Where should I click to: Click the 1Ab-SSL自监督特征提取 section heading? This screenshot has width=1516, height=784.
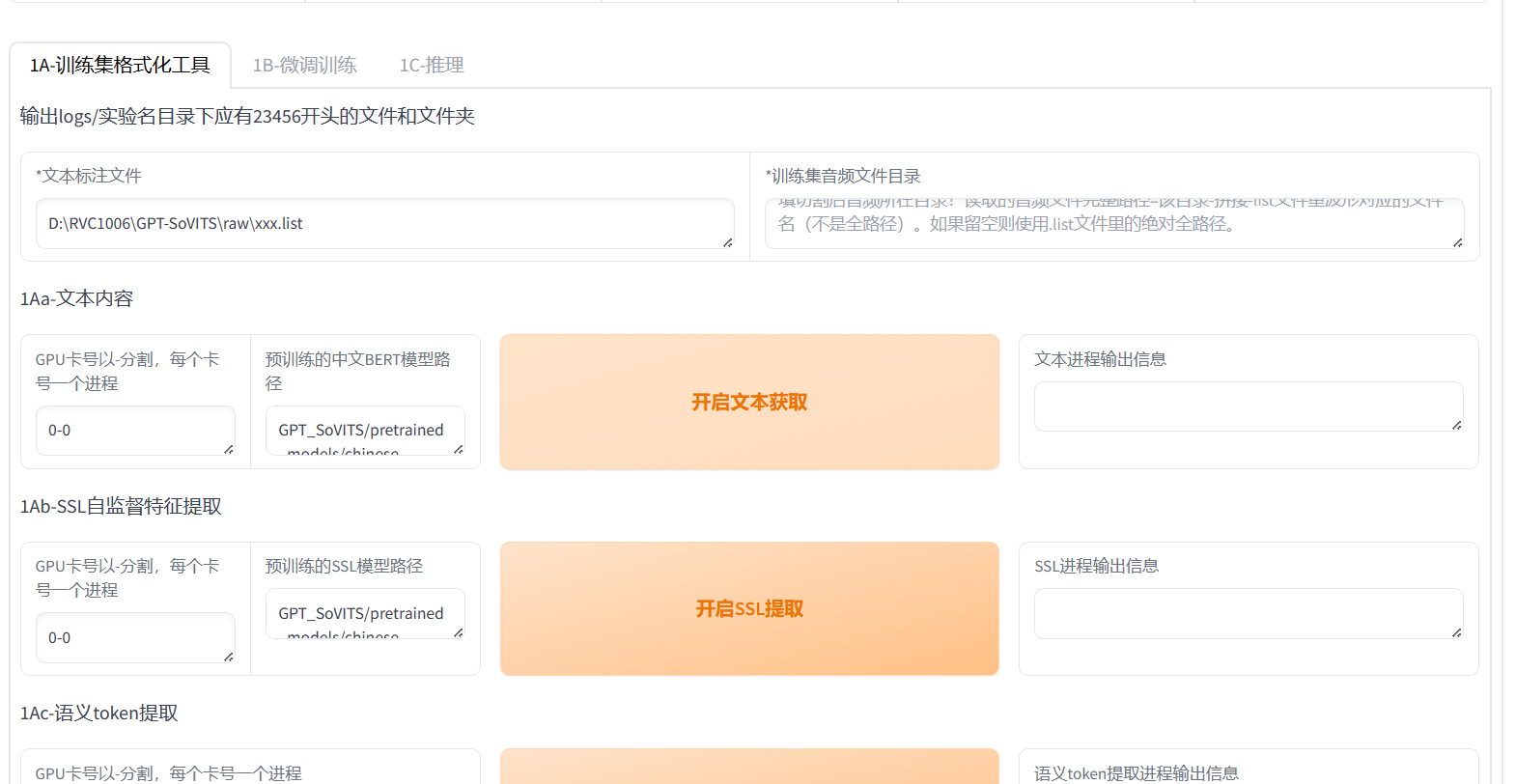point(121,506)
